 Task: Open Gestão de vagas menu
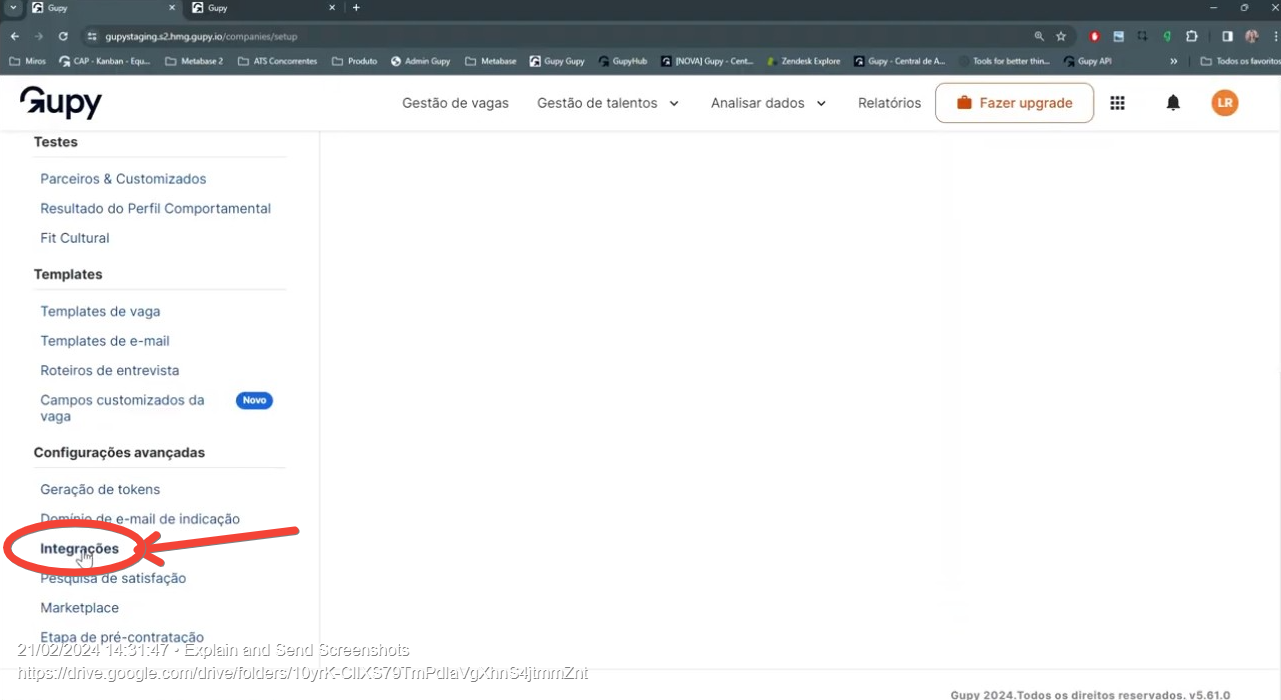[455, 103]
